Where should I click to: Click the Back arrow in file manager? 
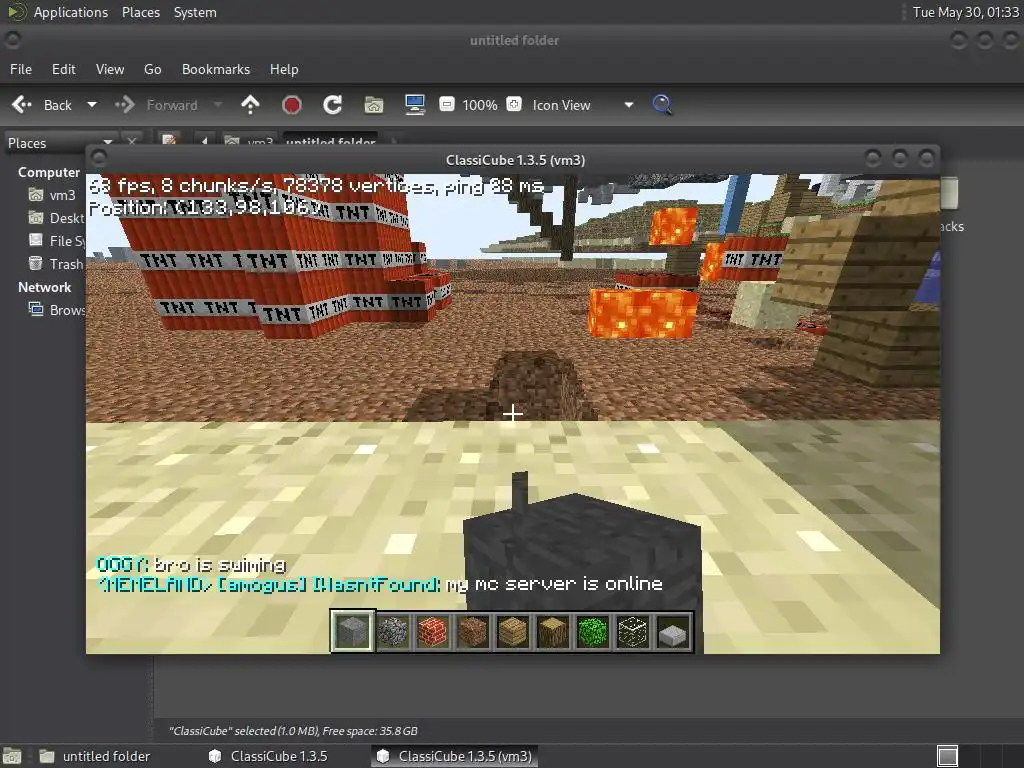[x=42, y=105]
